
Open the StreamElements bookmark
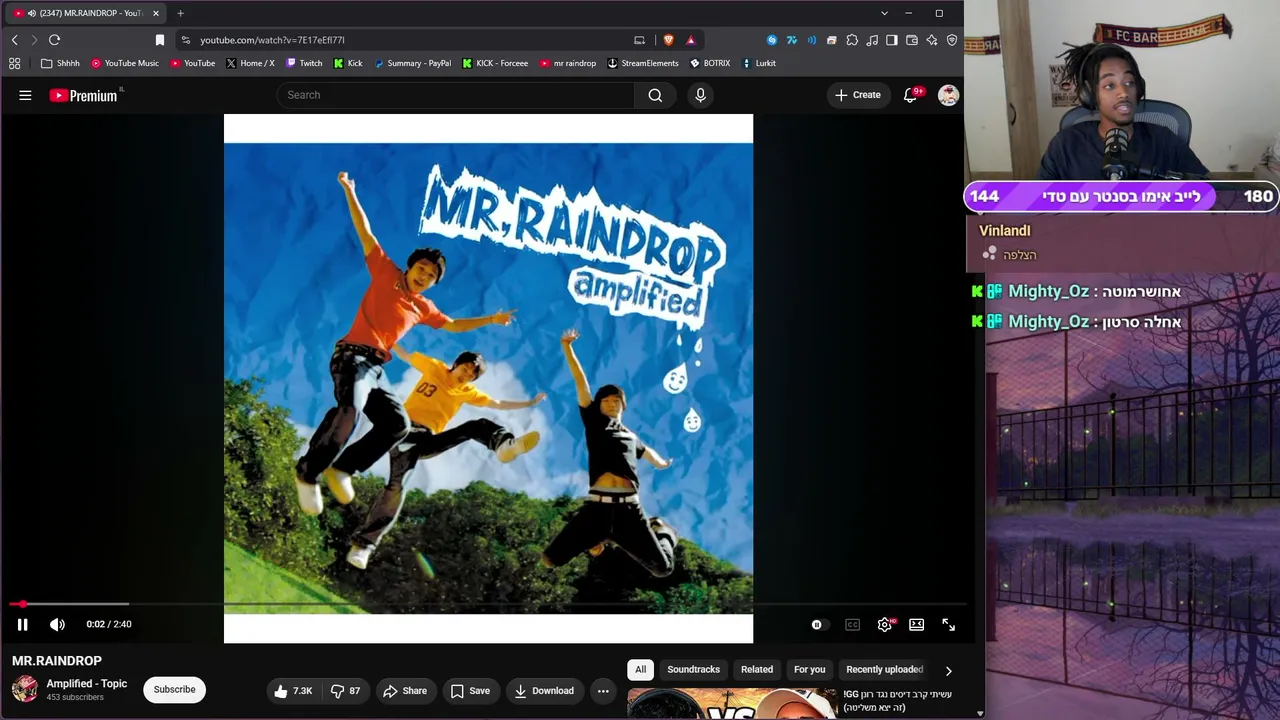point(643,63)
